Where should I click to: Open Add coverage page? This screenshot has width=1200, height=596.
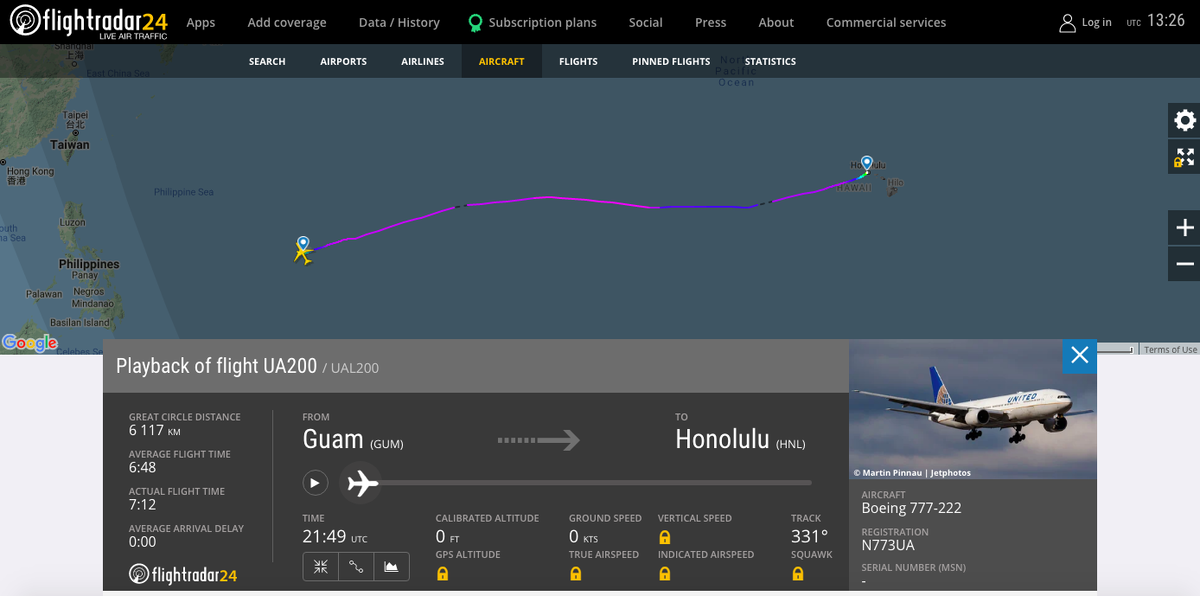pyautogui.click(x=287, y=22)
